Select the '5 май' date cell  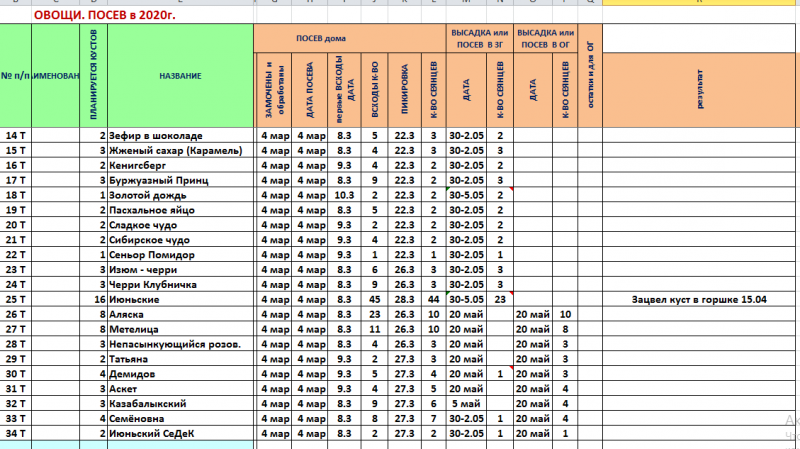click(466, 404)
